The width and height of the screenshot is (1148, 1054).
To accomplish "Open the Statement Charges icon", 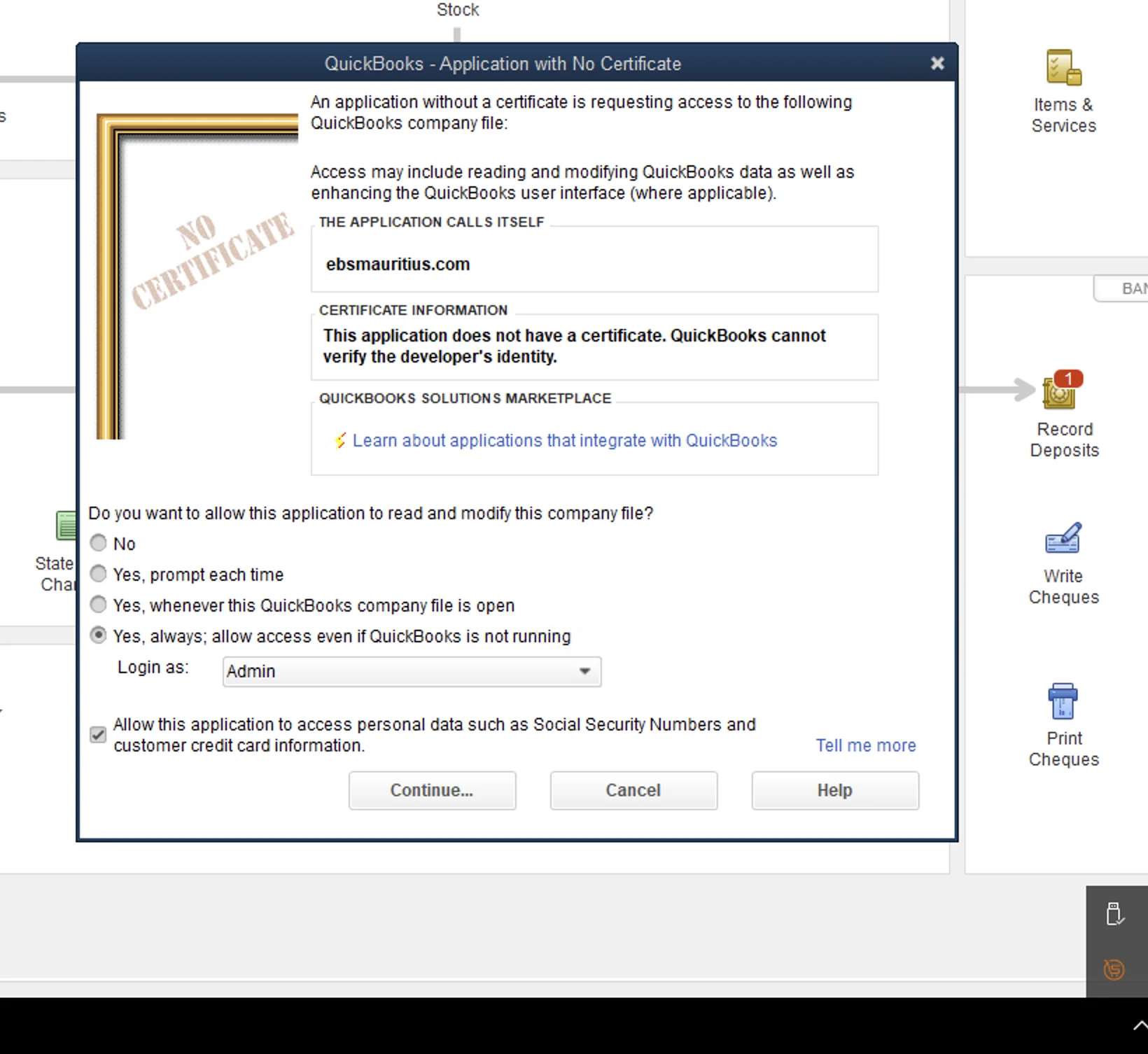I will 66,526.
